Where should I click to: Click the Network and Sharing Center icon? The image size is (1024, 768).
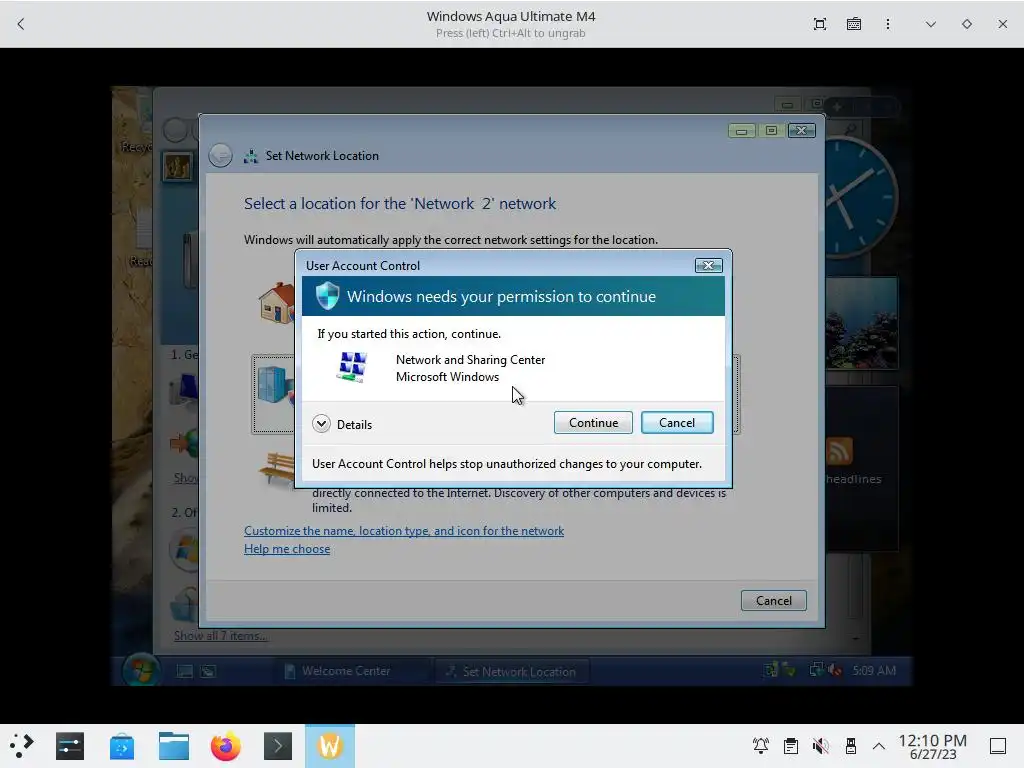tap(352, 367)
